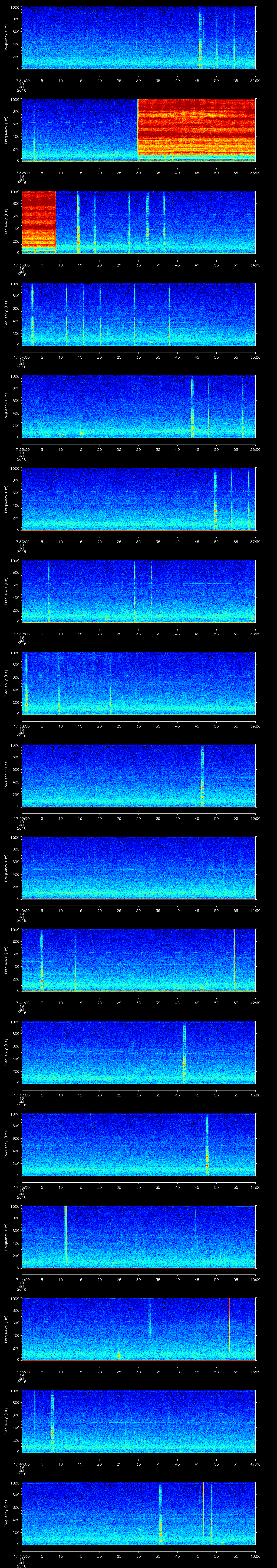Image resolution: width=277 pixels, height=1568 pixels.
Task: Open the 17:42:00 spectrogram panel
Action: (x=139, y=1052)
